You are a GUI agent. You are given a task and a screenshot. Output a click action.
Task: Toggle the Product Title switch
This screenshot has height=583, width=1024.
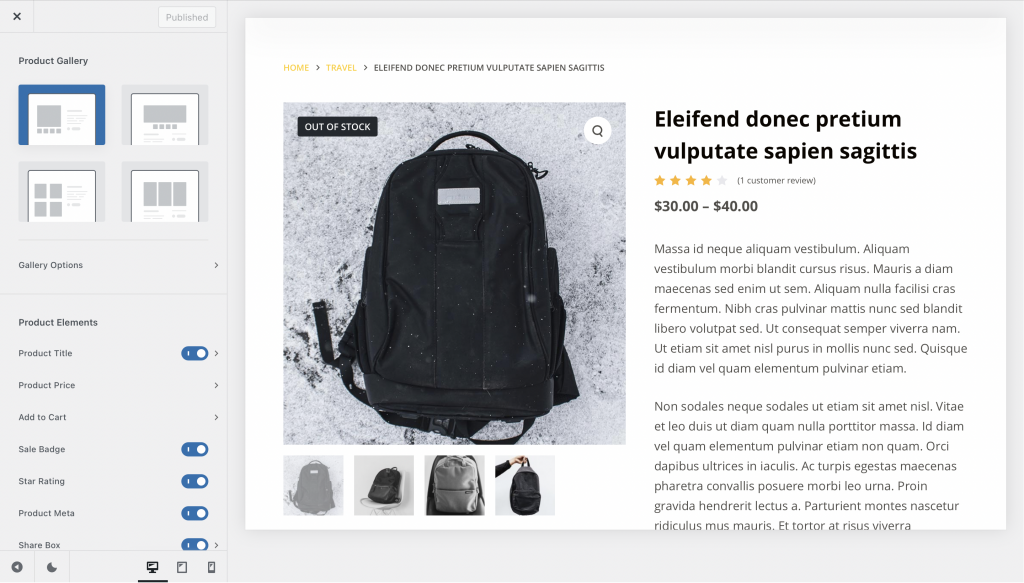194,353
